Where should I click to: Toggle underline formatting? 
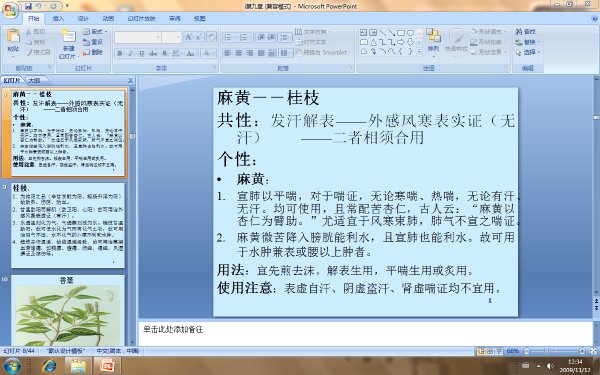142,54
